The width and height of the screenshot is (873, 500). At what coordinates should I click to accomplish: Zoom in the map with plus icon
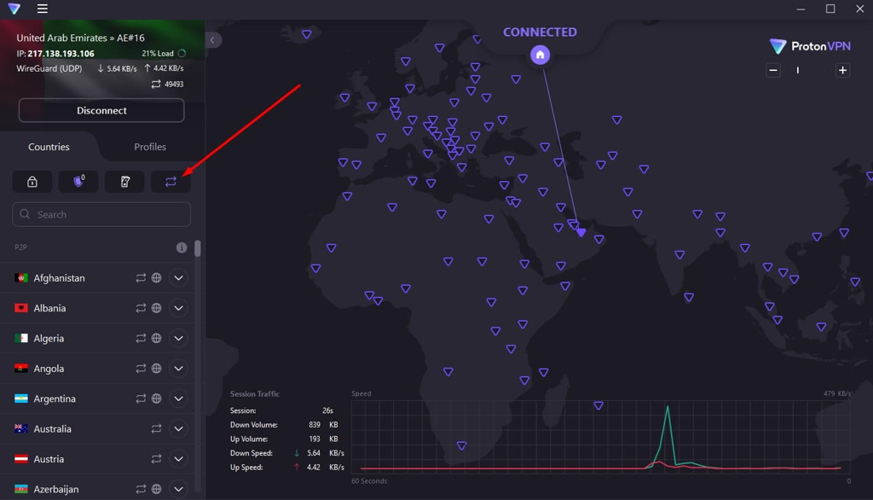point(842,70)
